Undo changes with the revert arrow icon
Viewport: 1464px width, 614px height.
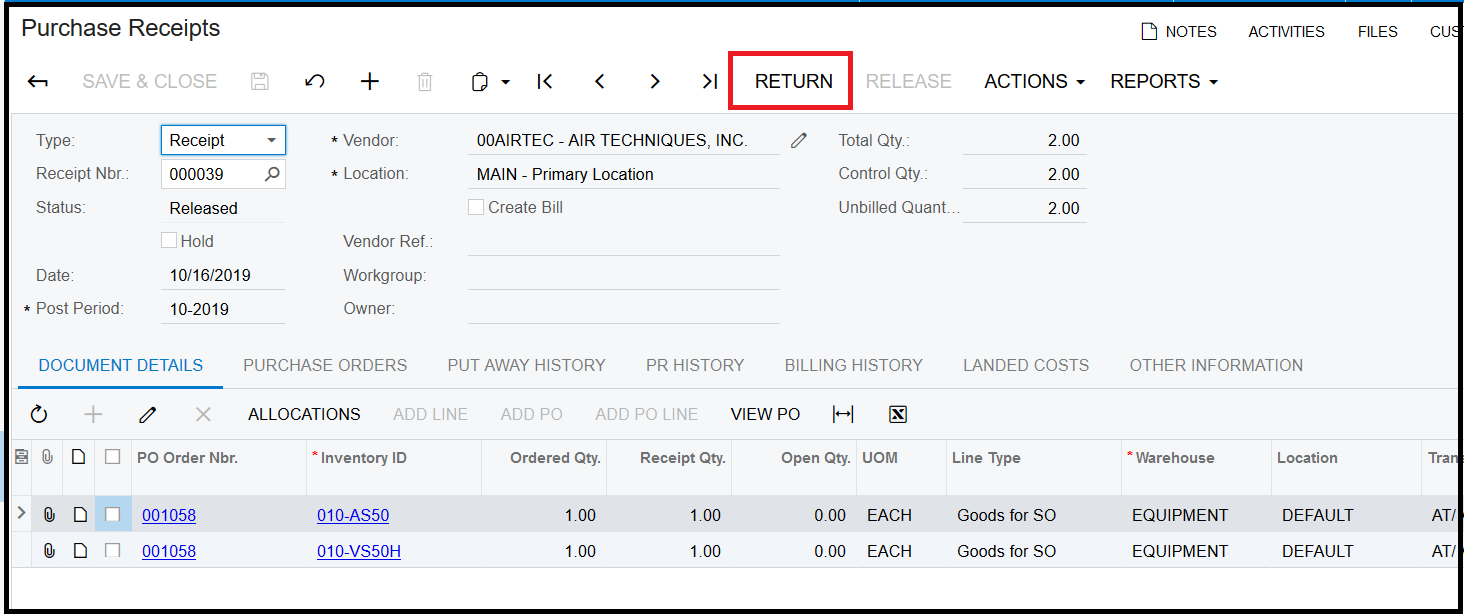(315, 81)
